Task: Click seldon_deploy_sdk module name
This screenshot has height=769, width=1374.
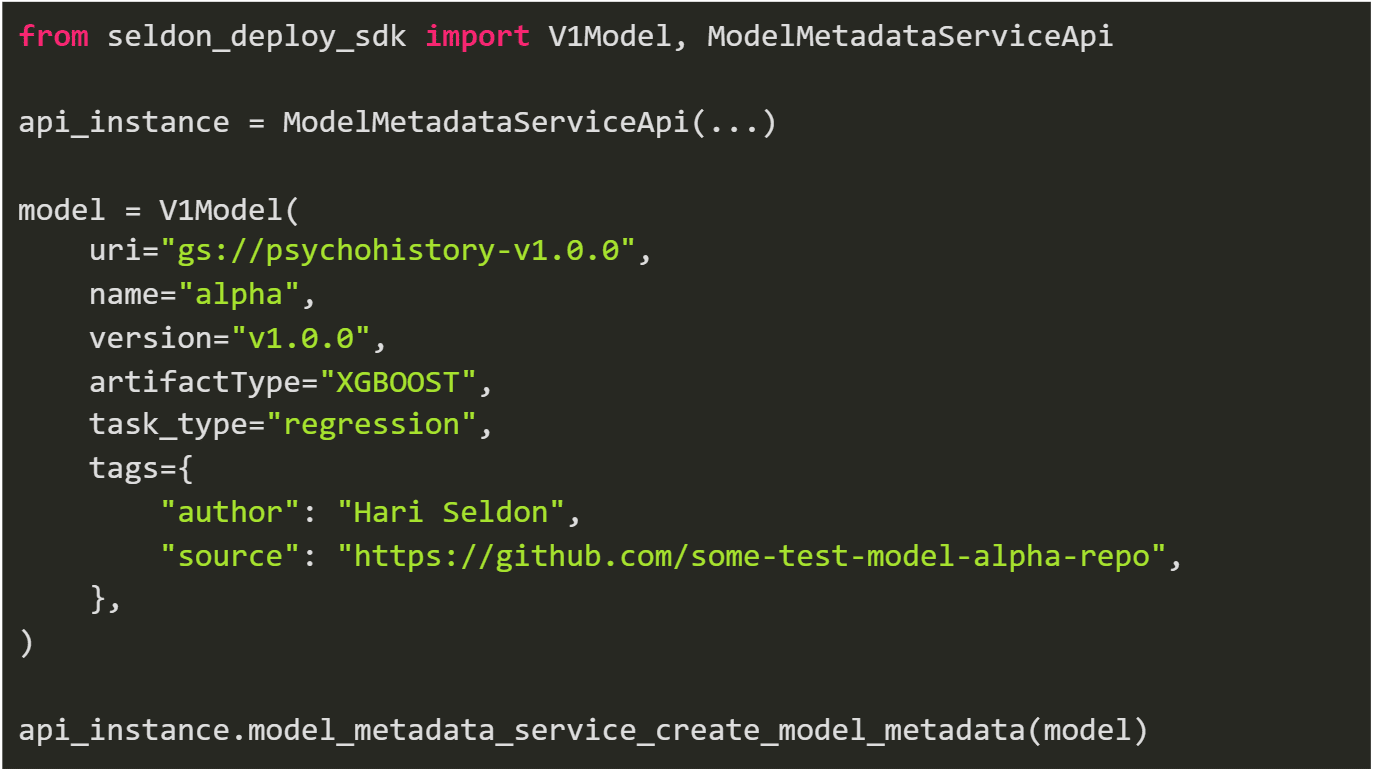Action: click(x=256, y=37)
